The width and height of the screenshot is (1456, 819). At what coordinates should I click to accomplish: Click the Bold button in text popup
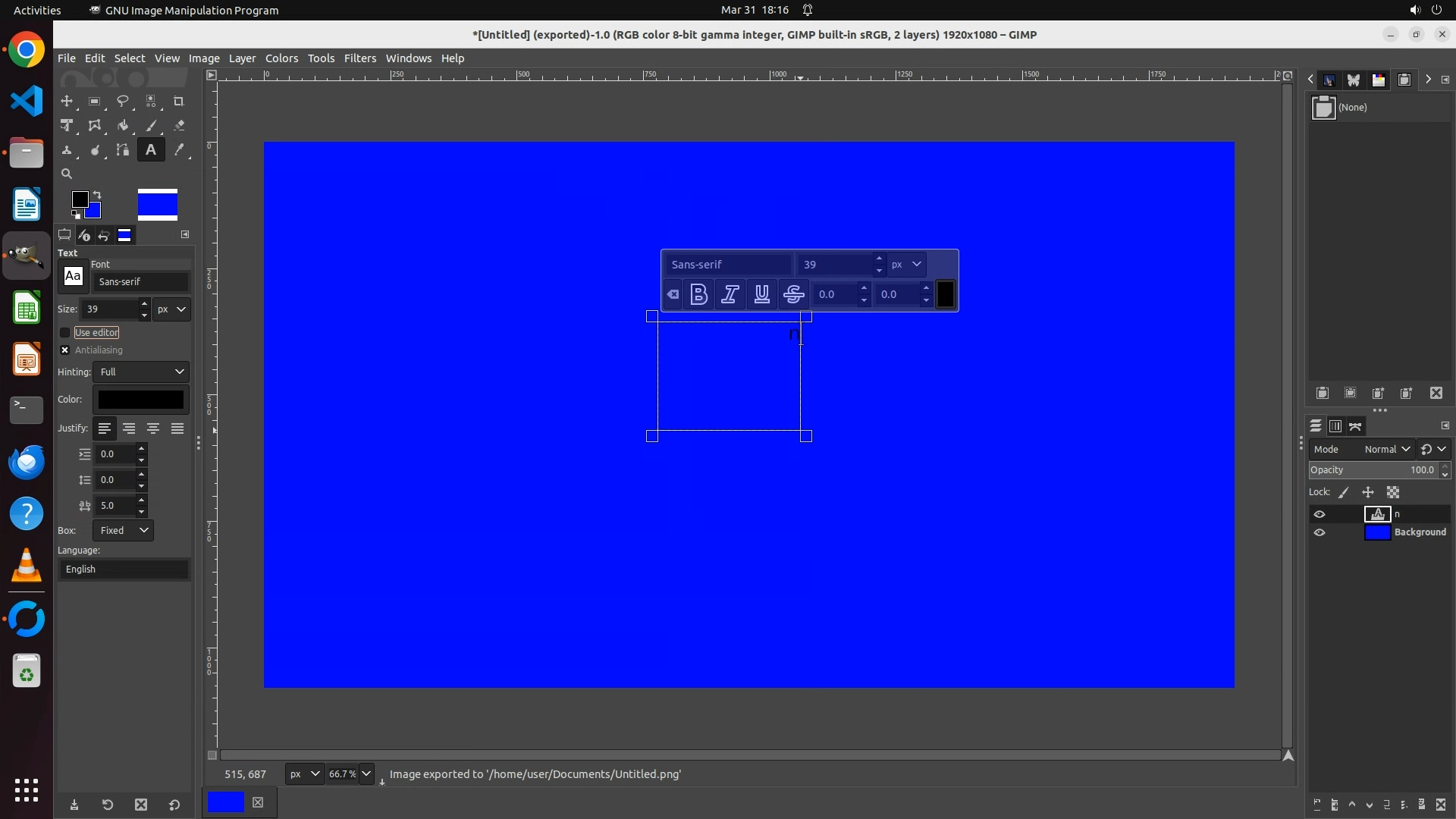tap(699, 294)
